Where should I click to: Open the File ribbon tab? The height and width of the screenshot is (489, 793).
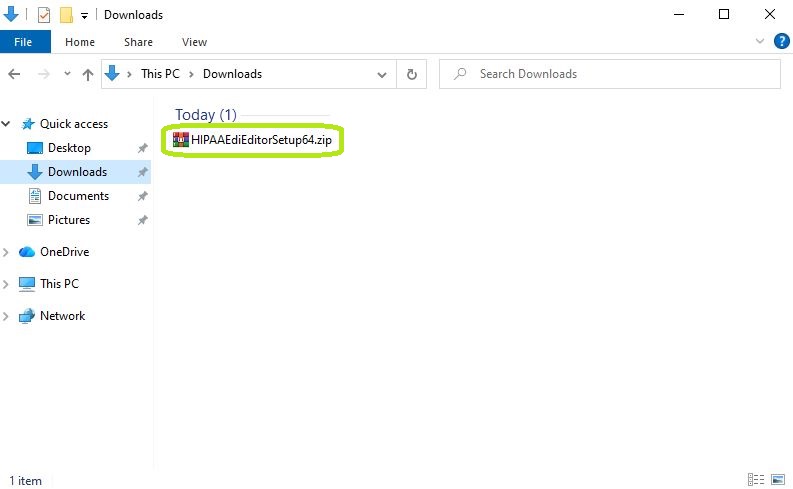[x=23, y=42]
